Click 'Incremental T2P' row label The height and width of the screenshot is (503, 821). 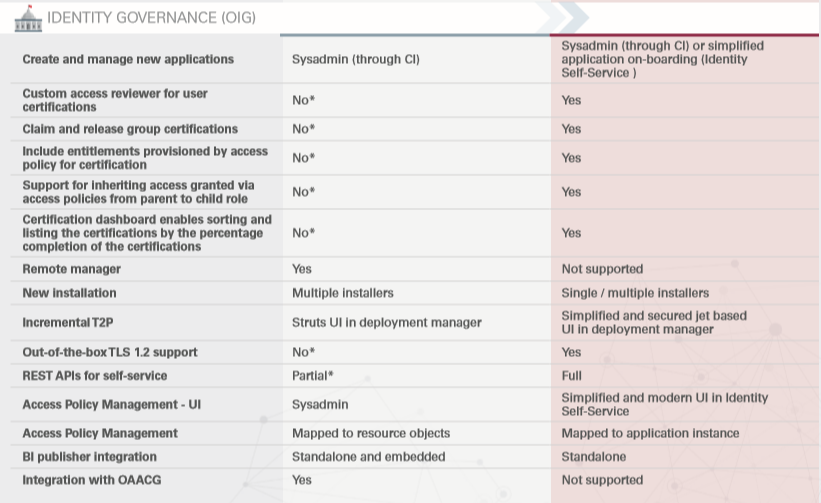(x=69, y=323)
